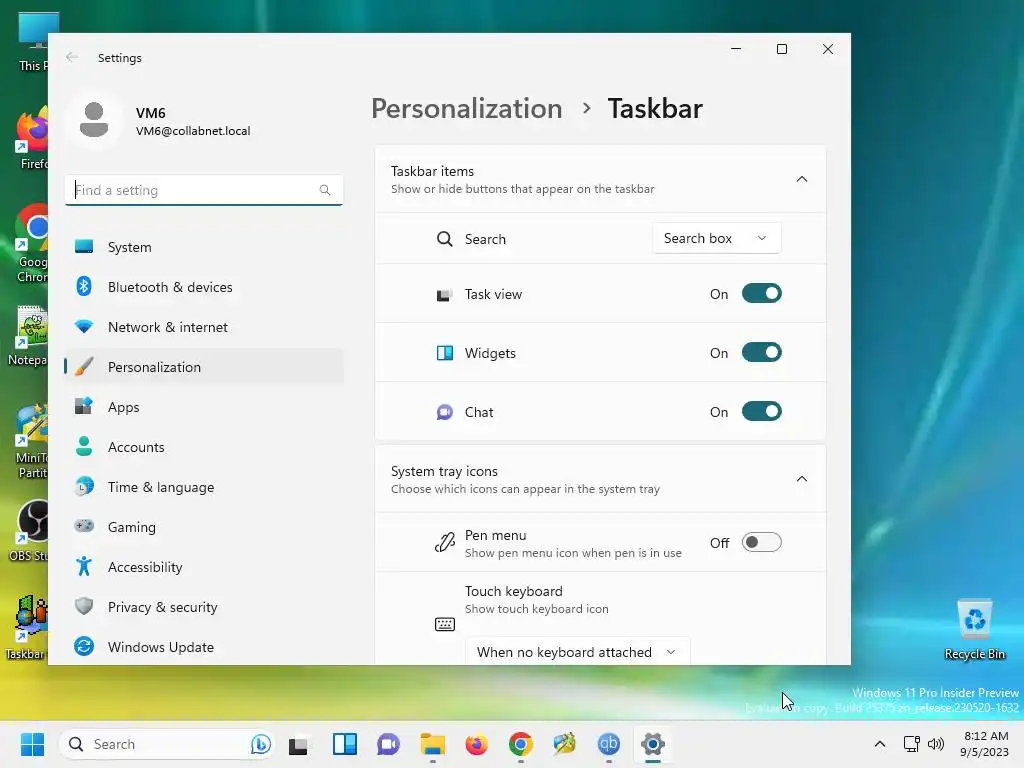
Task: Open the clock showing 8:12 AM
Action: click(x=985, y=744)
